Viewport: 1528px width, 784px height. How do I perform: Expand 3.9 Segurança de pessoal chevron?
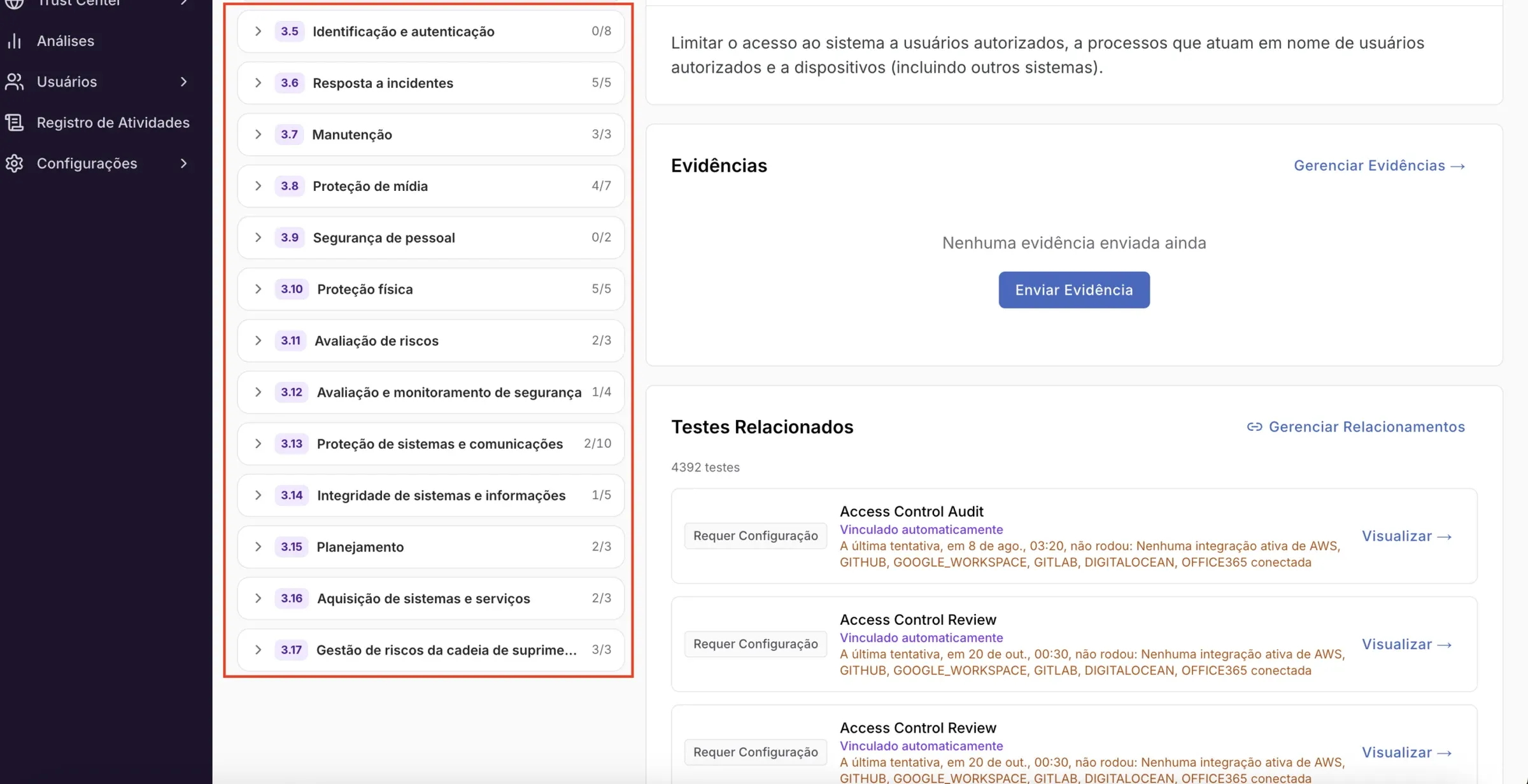coord(258,237)
